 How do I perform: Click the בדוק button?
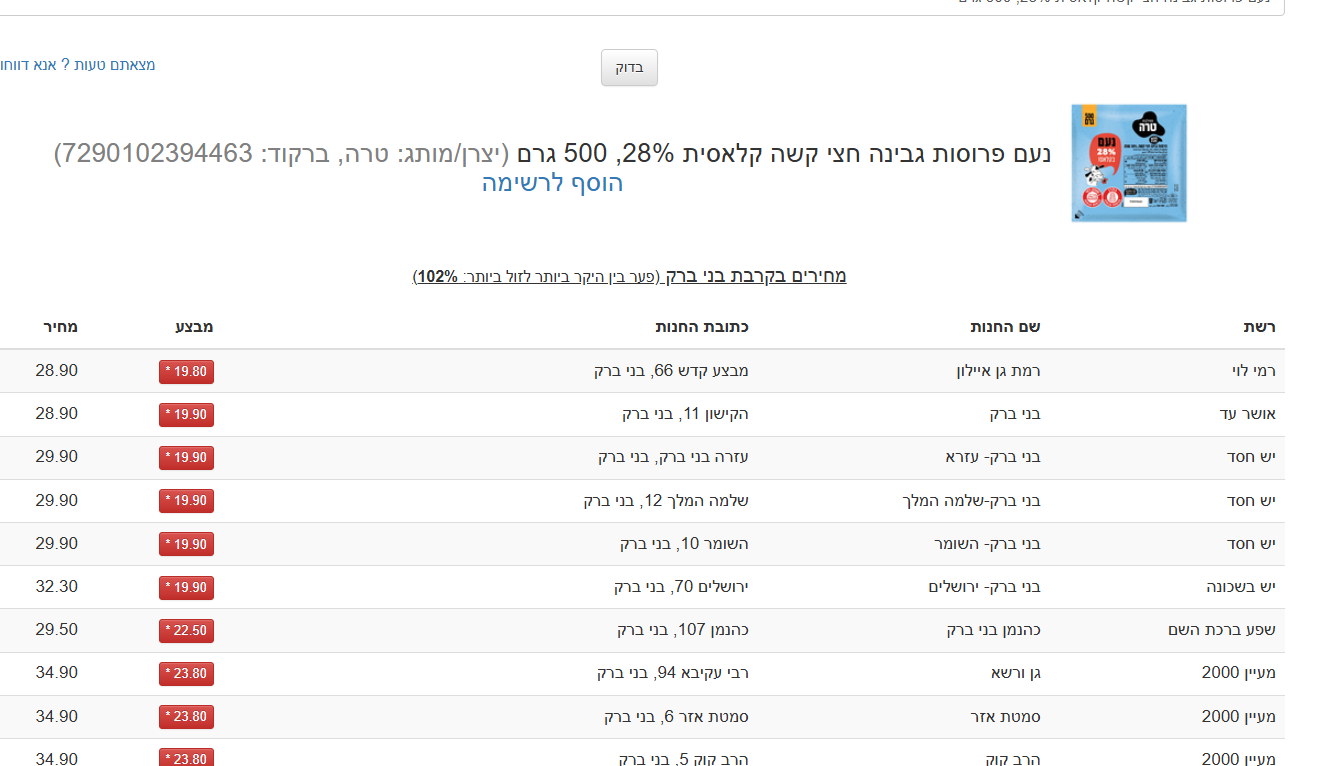(629, 68)
